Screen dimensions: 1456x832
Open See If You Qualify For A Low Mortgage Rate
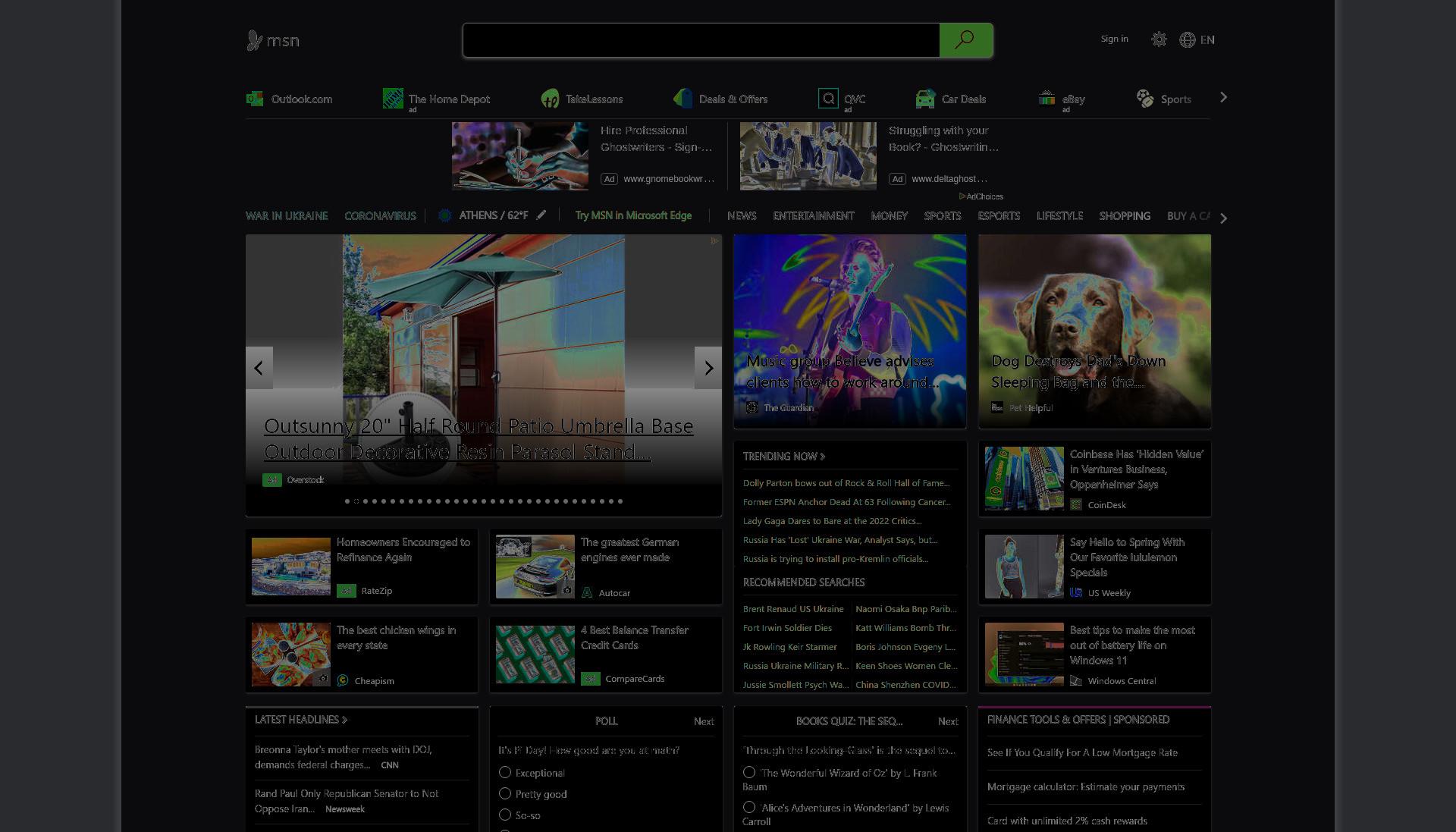1082,752
